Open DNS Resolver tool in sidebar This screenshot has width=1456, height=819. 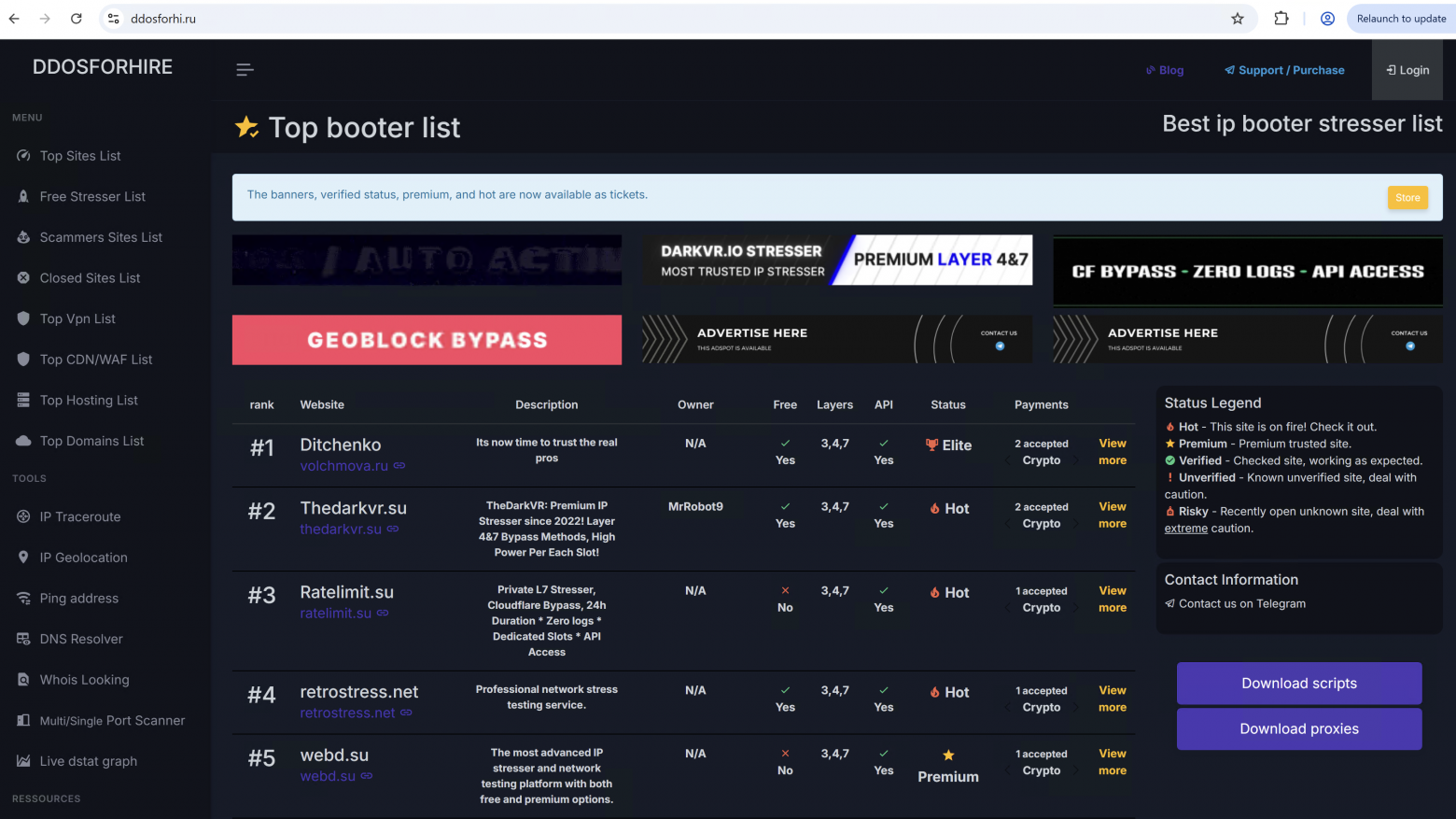[x=81, y=640]
